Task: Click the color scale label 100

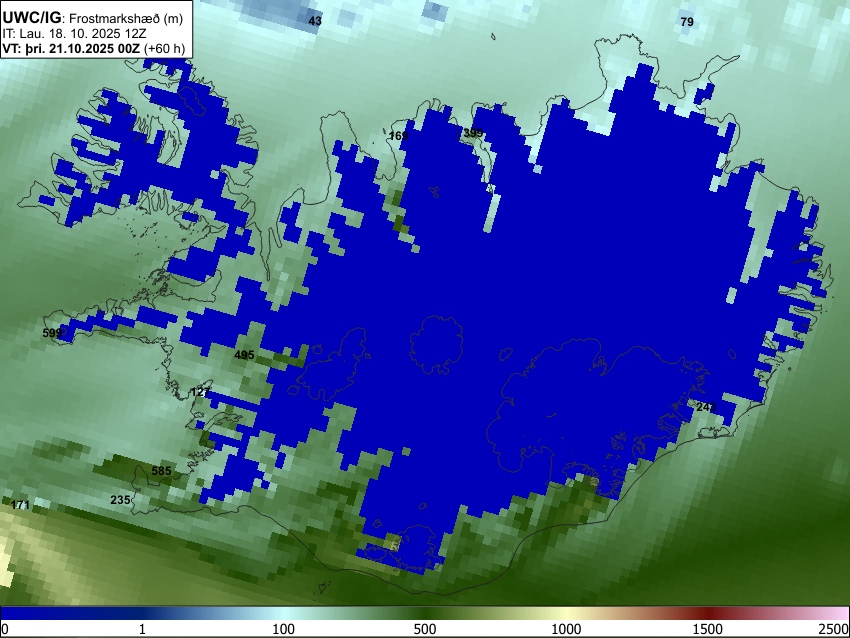Action: pos(283,629)
